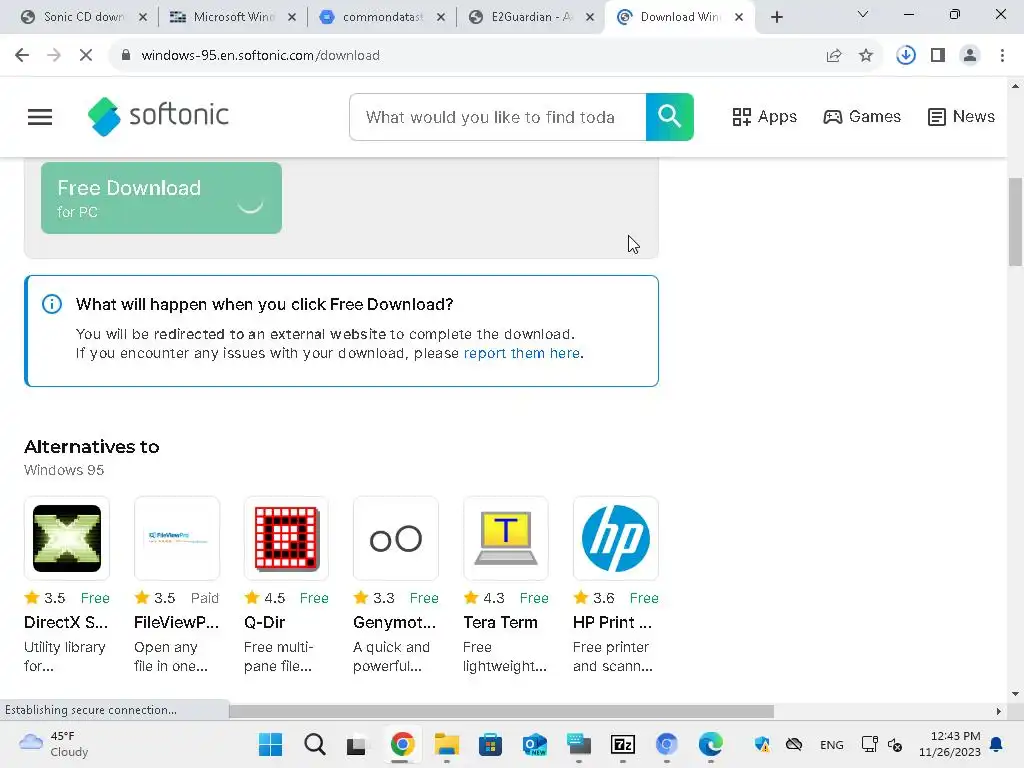The image size is (1024, 768).
Task: Open the tab search dropdown chevron
Action: coord(863,14)
